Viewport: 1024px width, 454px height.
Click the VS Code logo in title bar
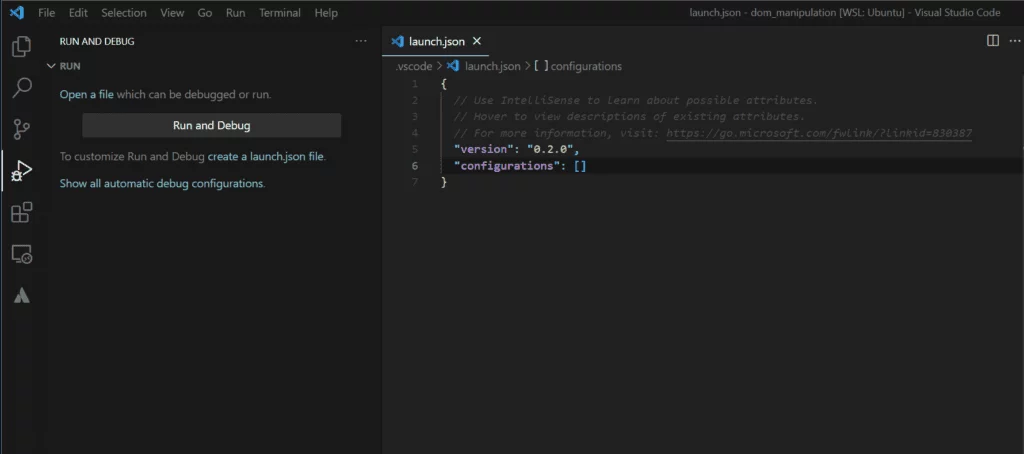click(17, 12)
